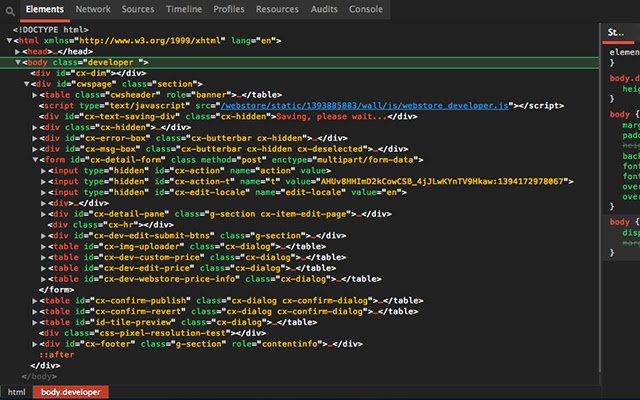The height and width of the screenshot is (400, 640).
Task: Collapse the body developer node
Action: click(x=18, y=62)
